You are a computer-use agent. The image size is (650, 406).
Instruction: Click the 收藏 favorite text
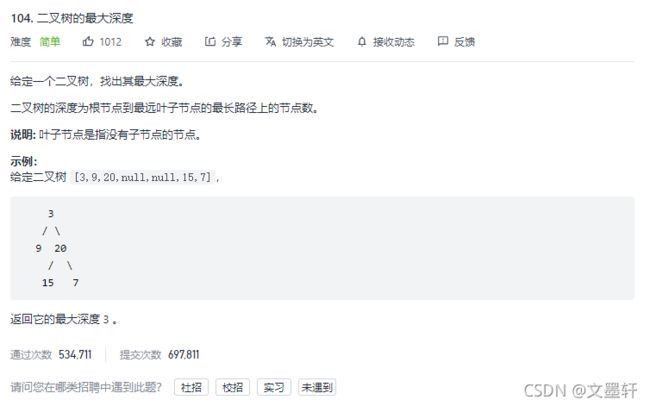pyautogui.click(x=172, y=42)
